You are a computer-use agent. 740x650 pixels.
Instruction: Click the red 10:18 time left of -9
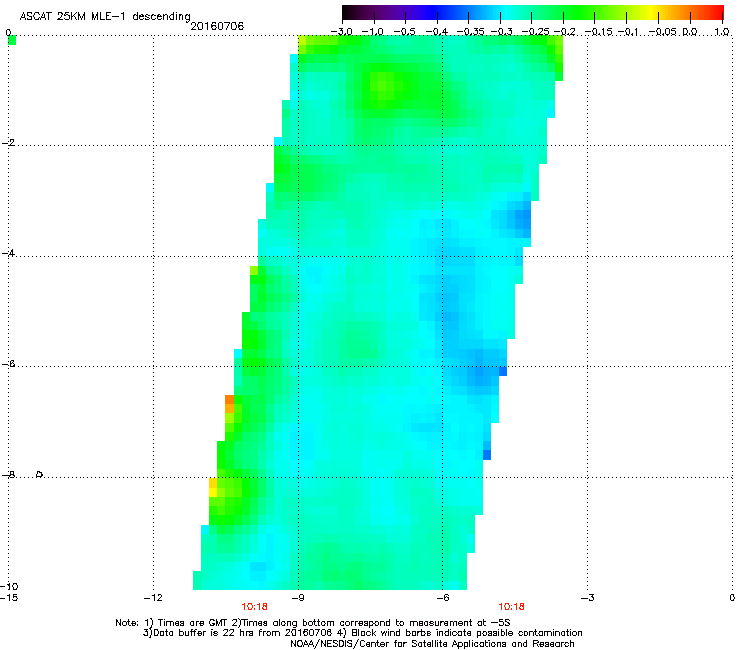[254, 607]
